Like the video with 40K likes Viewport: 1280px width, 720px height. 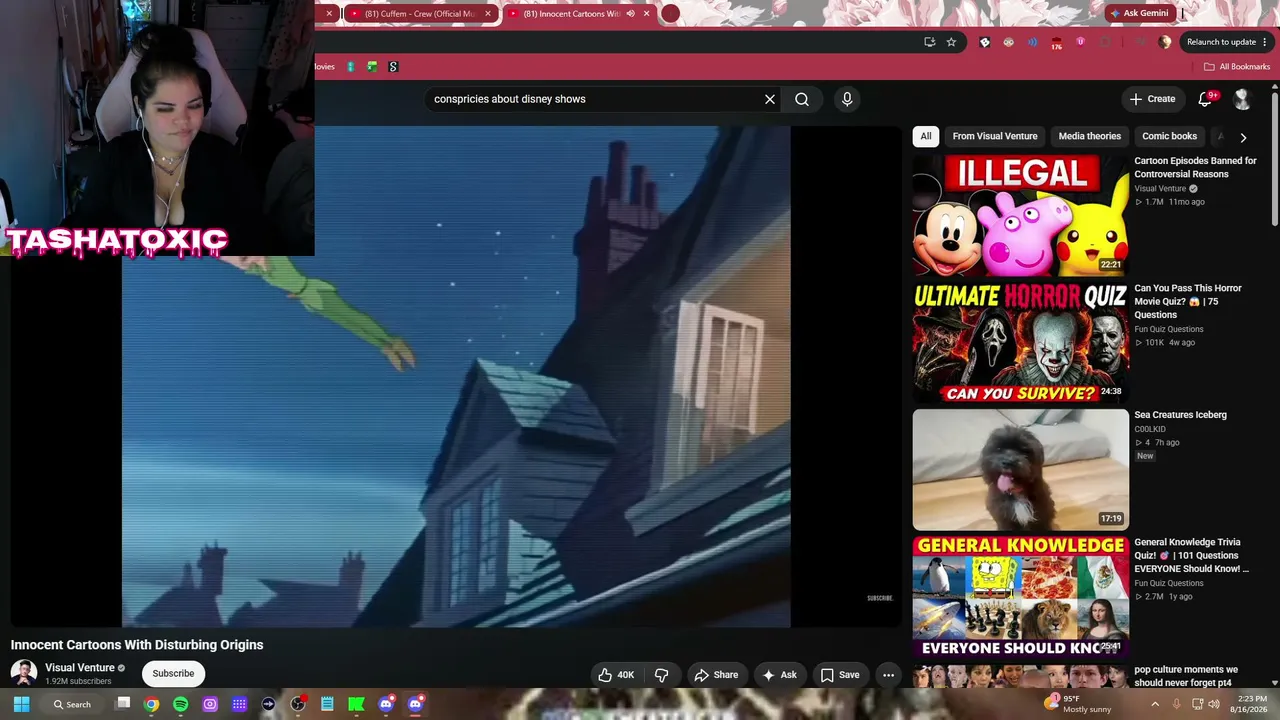click(x=616, y=675)
